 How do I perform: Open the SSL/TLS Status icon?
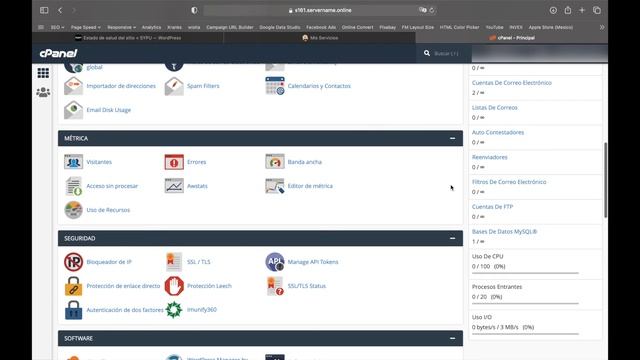tap(275, 286)
